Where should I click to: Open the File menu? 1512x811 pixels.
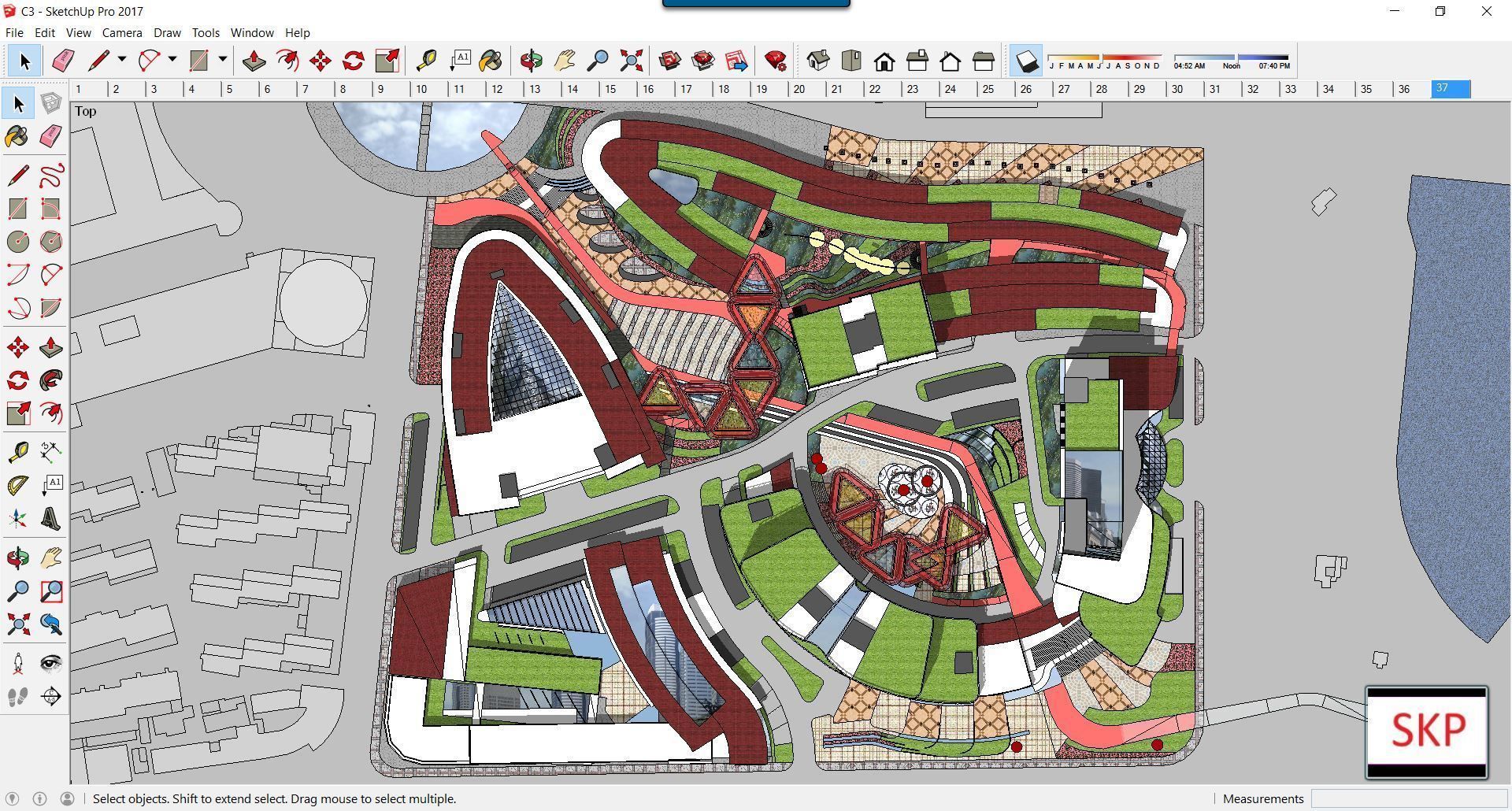pos(14,32)
